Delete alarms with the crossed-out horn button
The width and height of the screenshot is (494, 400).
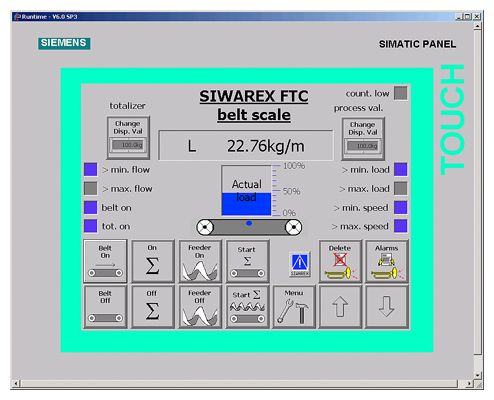(340, 261)
